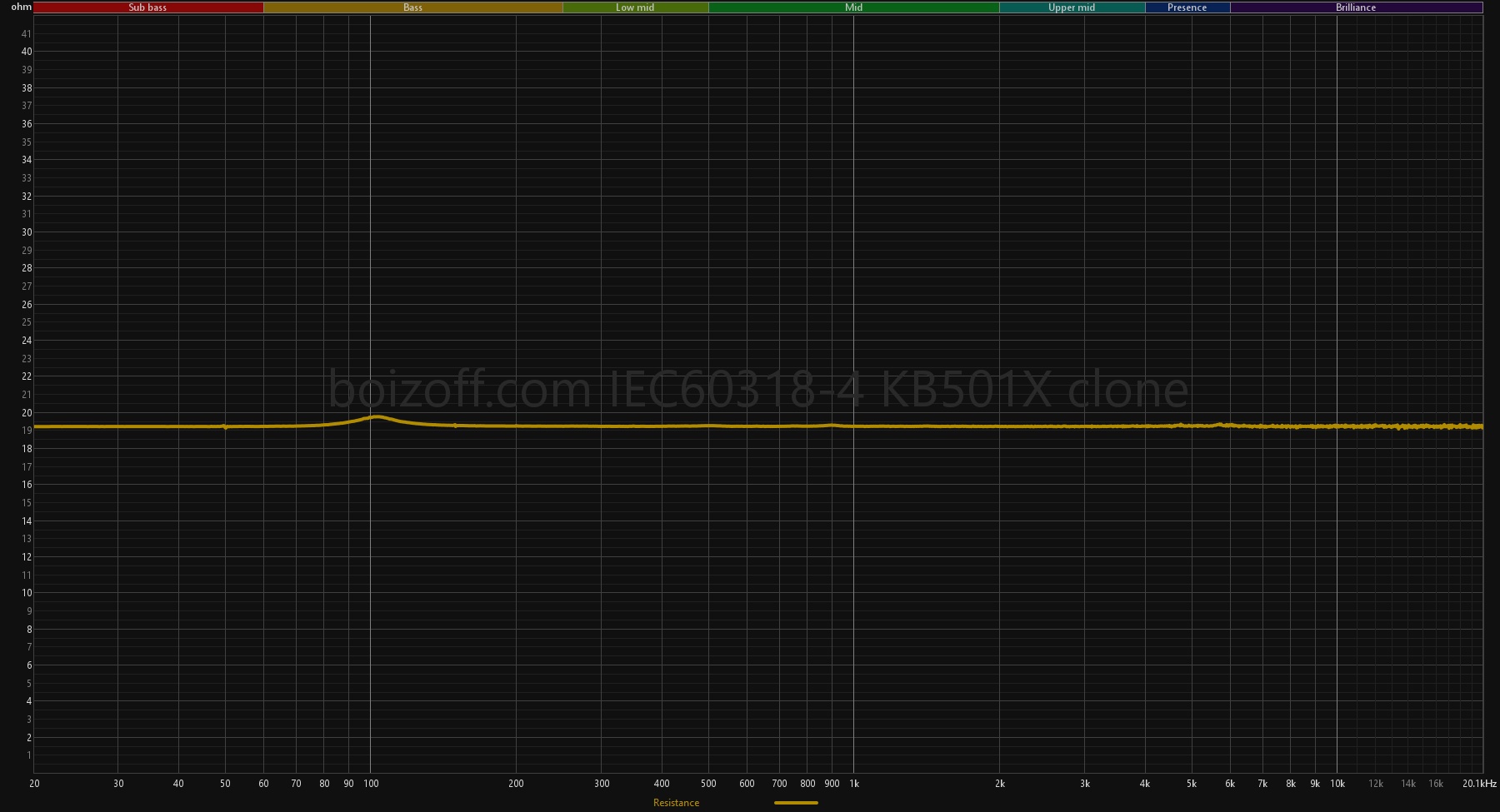
Task: Click the Resistance legend label
Action: coord(676,803)
